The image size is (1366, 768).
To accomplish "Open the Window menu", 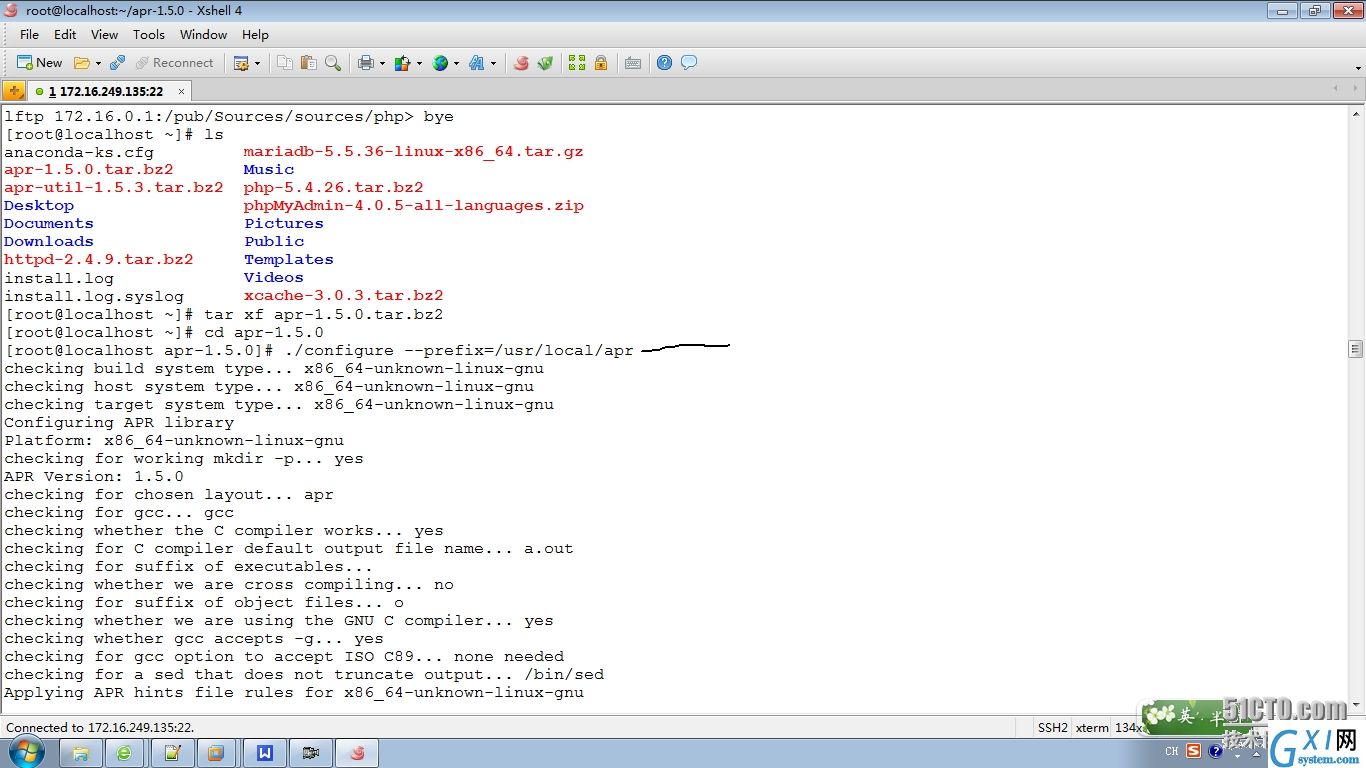I will 204,34.
